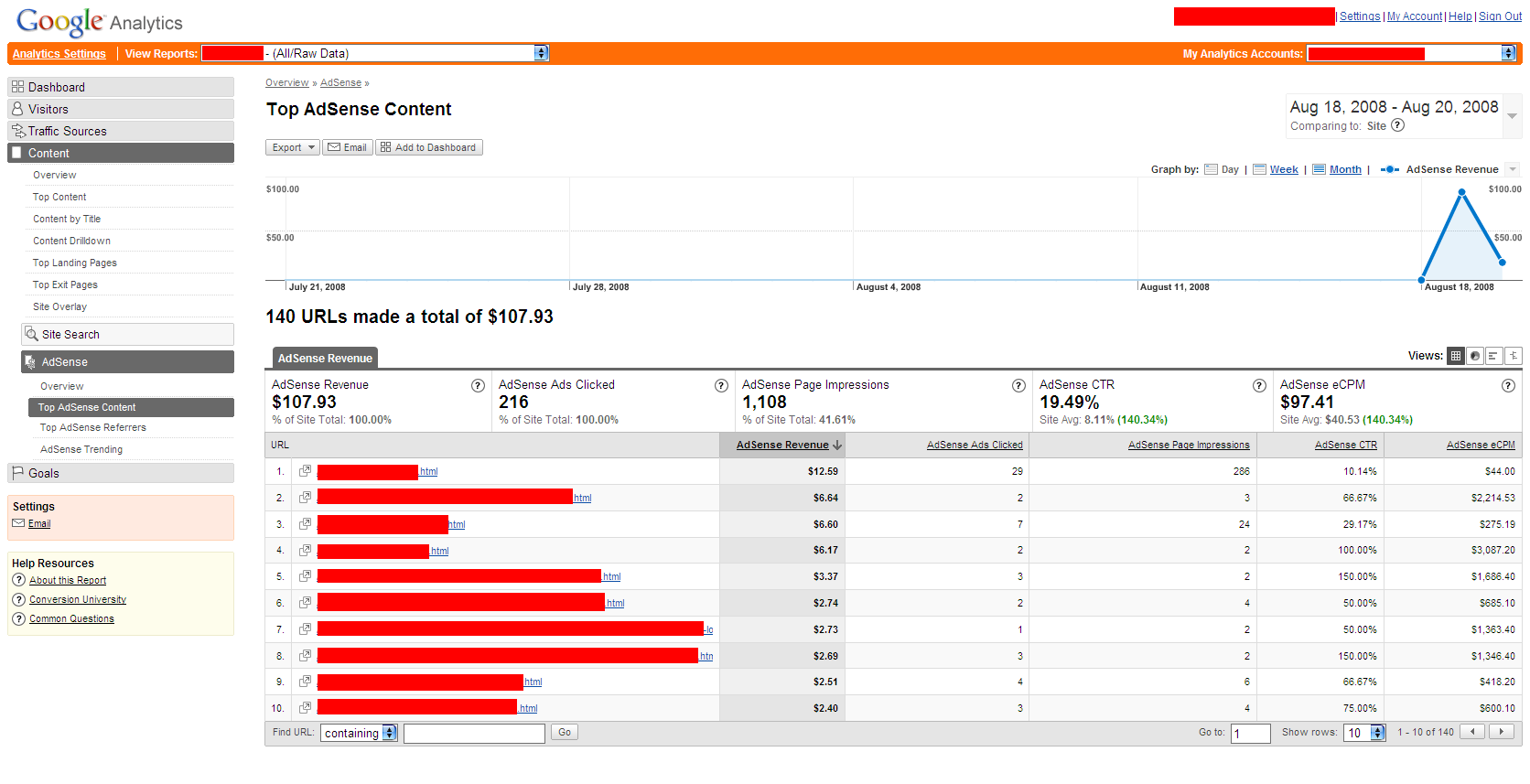Click peak data point on revenue graph
Image resolution: width=1530 pixels, height=784 pixels.
1462,192
